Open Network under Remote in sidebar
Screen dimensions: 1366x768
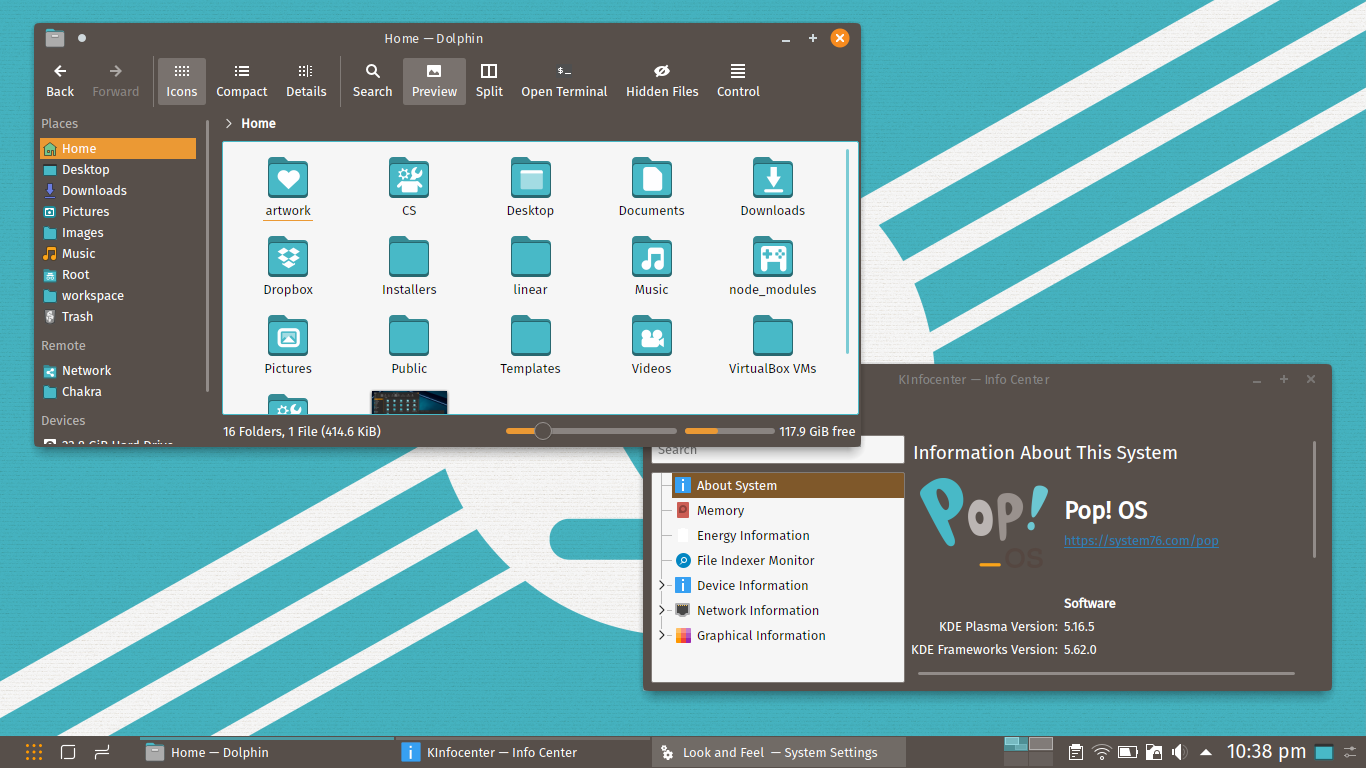tap(118, 371)
